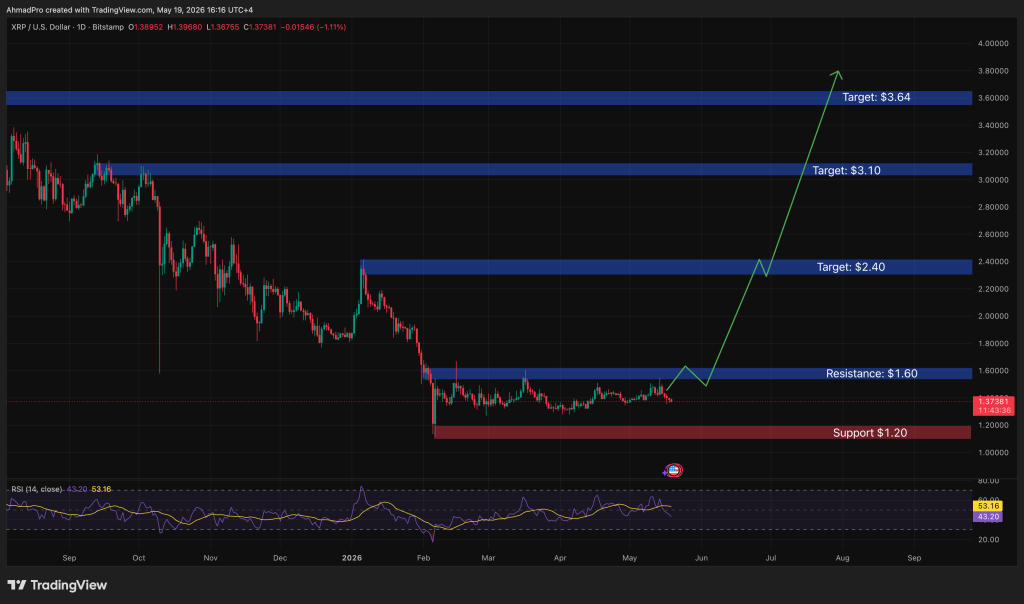Click the −0.01546 (−1.11%) change value

(x=313, y=27)
